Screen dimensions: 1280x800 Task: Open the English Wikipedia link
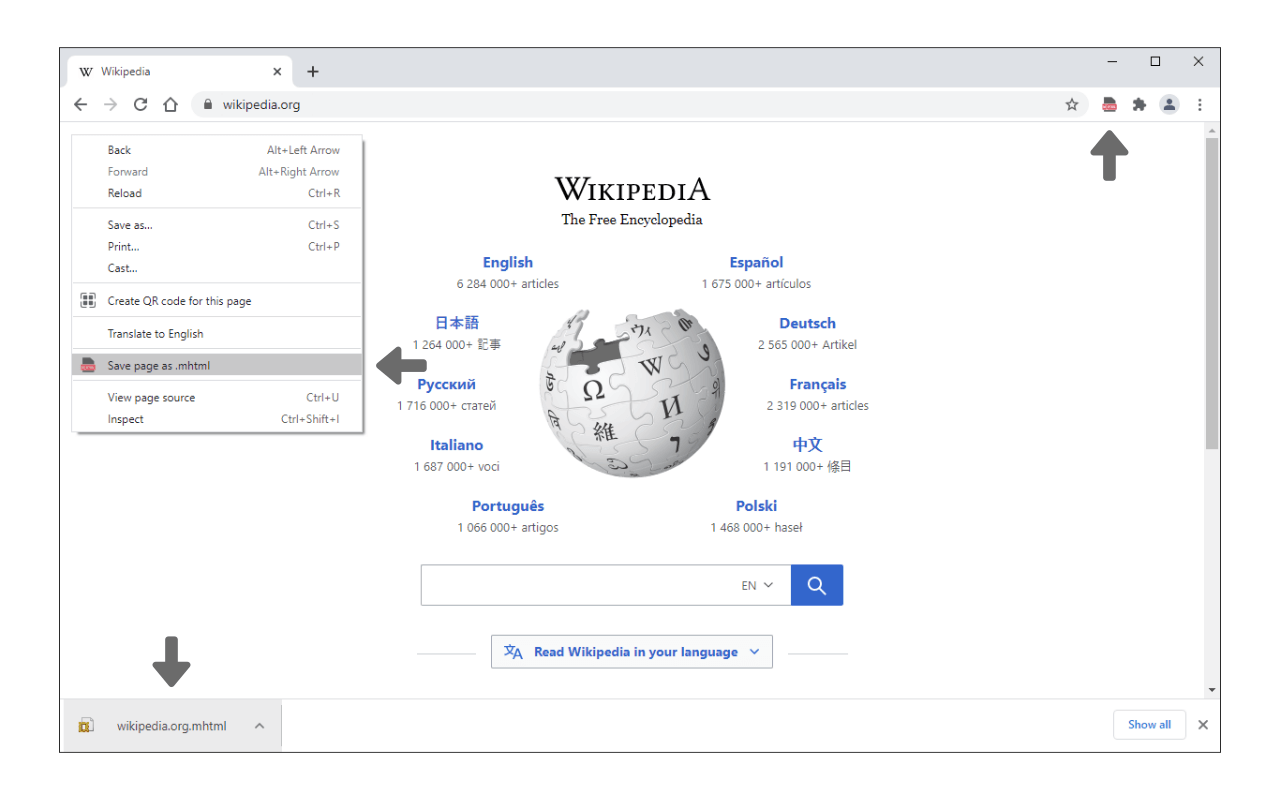508,262
